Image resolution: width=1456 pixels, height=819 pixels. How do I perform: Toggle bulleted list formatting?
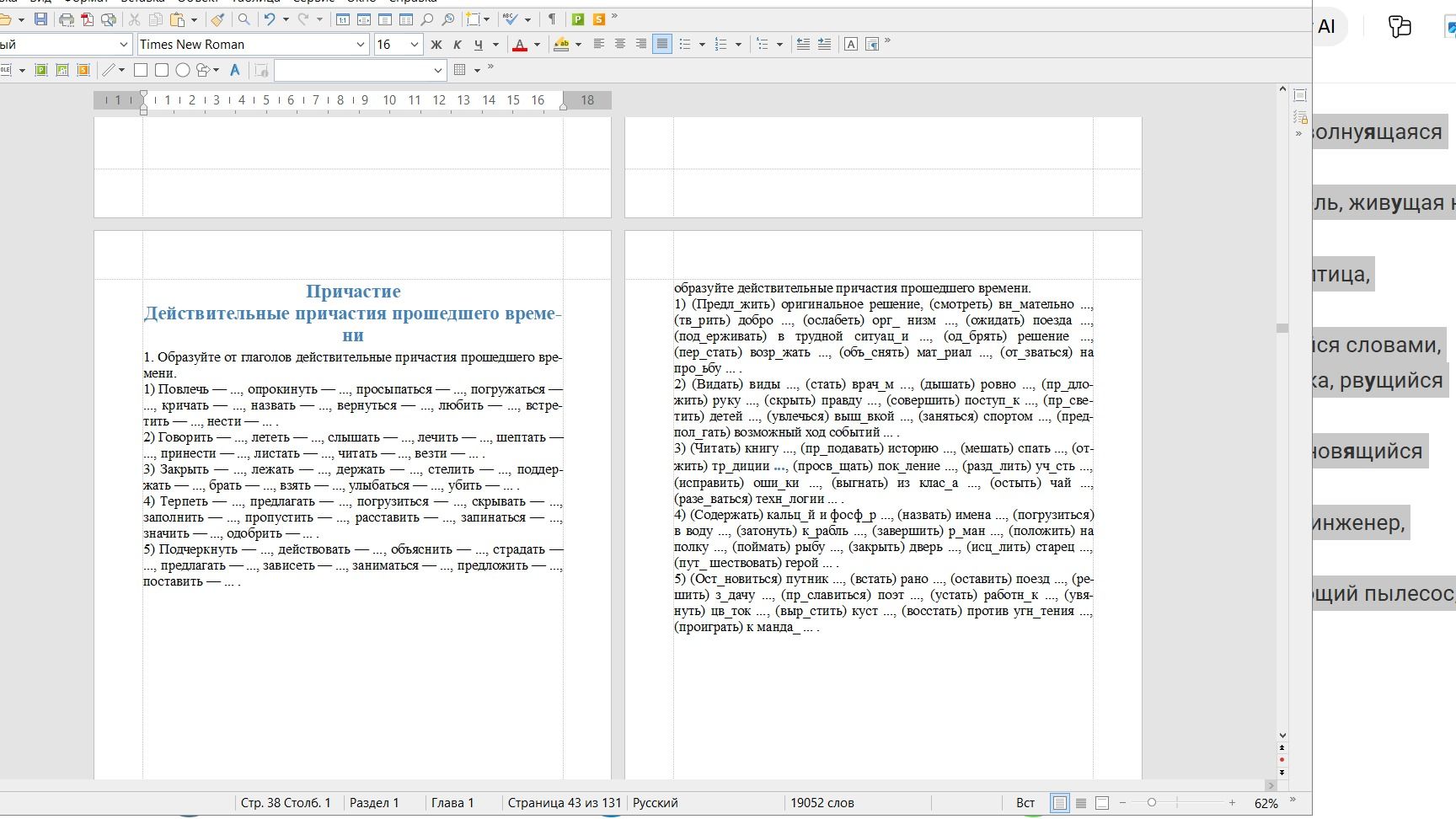(685, 45)
